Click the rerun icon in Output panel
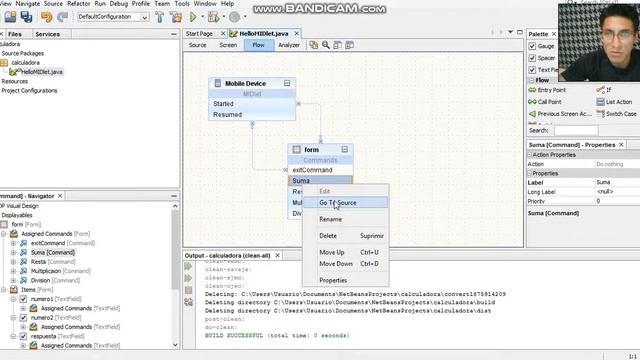Screen dimensions: 640x360 [188, 267]
